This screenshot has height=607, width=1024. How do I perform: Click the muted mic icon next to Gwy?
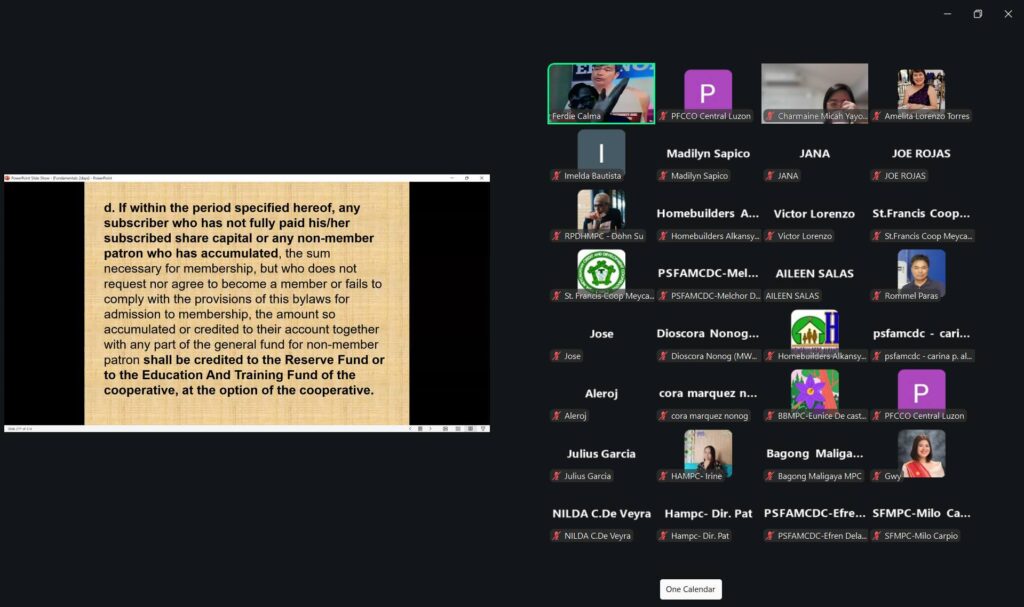click(877, 476)
